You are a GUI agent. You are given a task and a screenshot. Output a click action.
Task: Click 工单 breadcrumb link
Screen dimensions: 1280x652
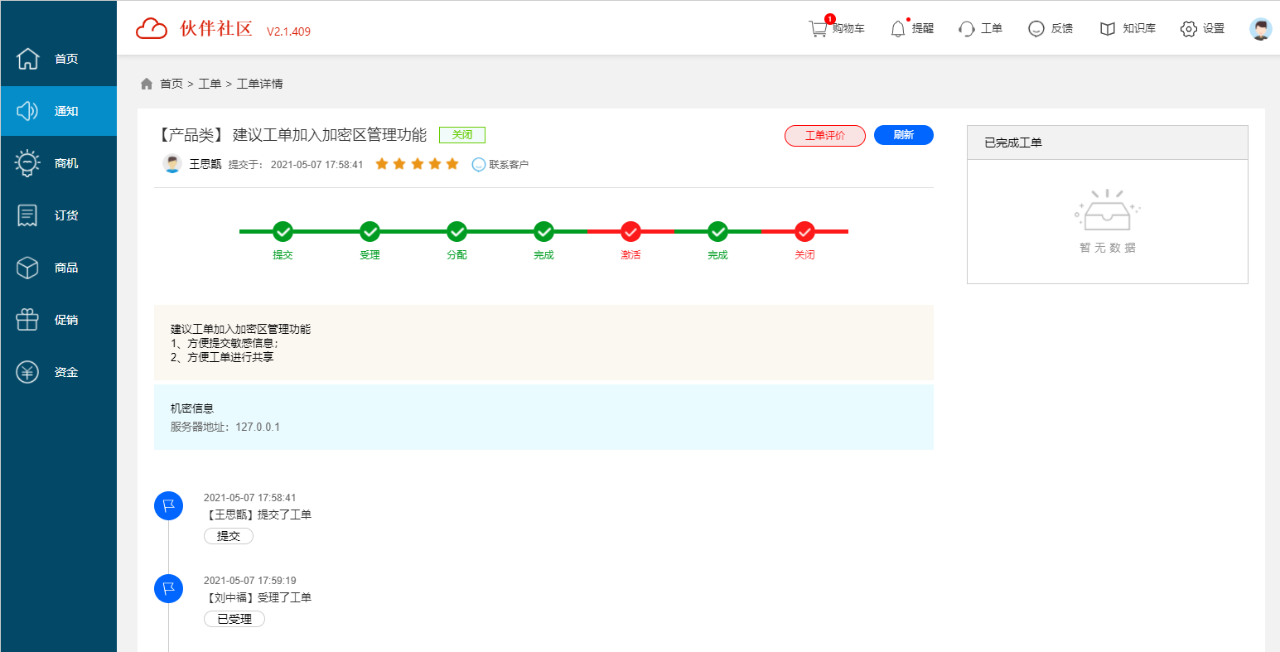[210, 84]
